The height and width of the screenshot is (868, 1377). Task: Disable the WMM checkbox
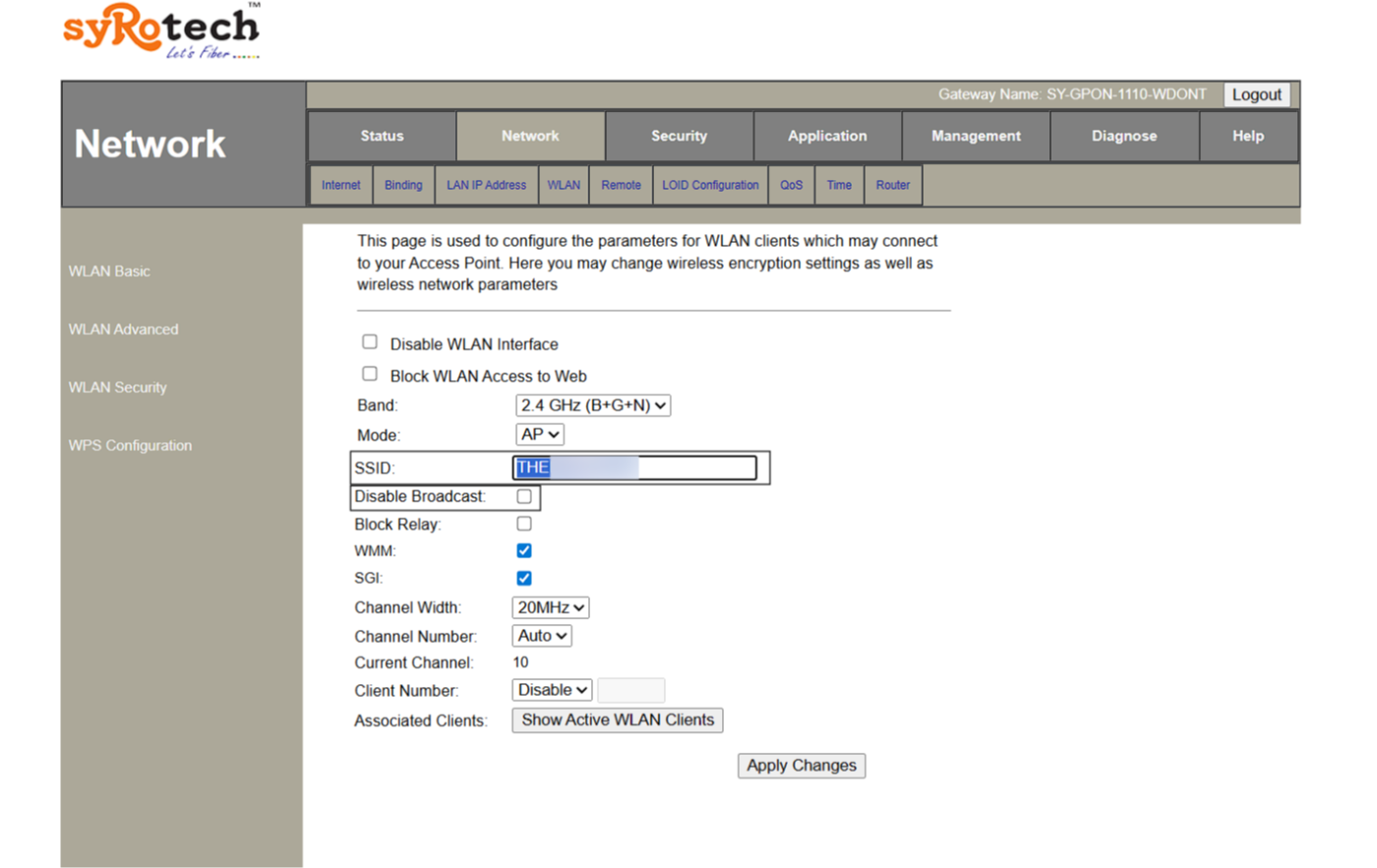tap(523, 550)
